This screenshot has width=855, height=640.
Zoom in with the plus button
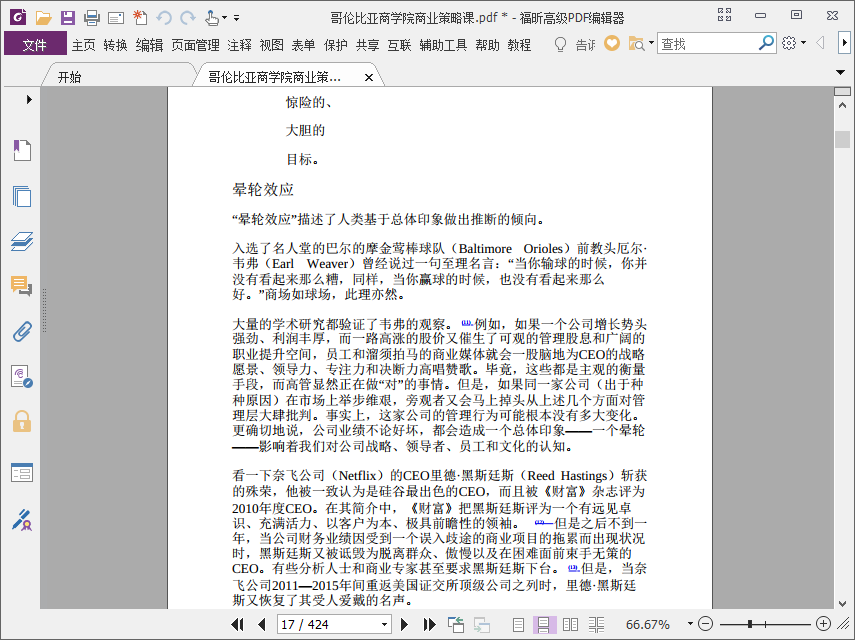pos(823,624)
